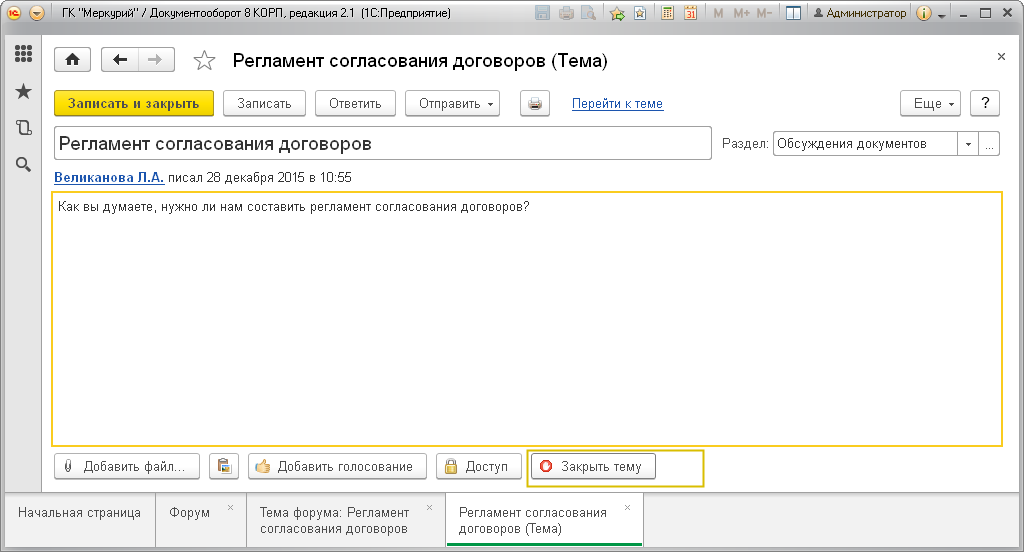Click the Раздел ellipsis select button
Screen dimensions: 1024x552
pos(989,144)
